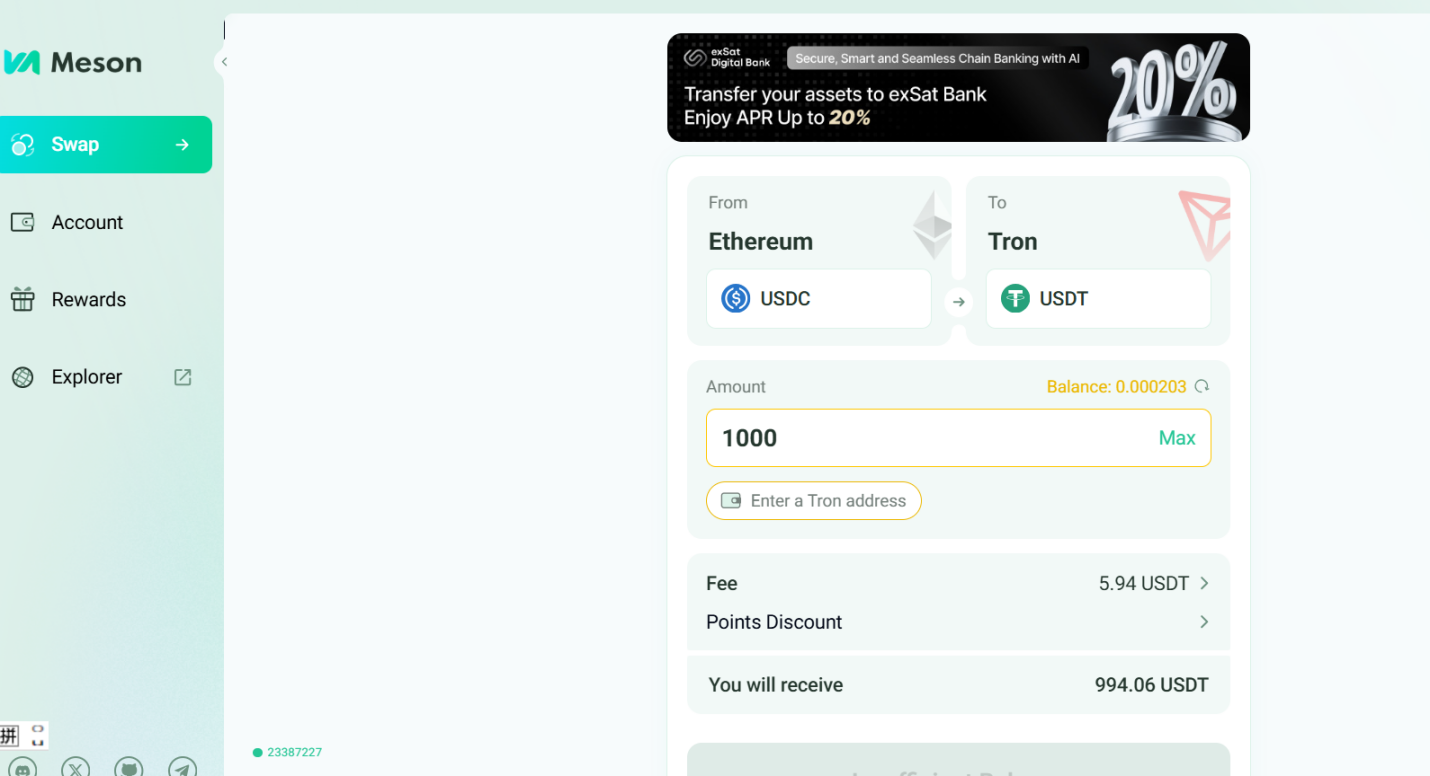The height and width of the screenshot is (776, 1430).
Task: Expand the Points Discount row
Action: click(x=1204, y=622)
